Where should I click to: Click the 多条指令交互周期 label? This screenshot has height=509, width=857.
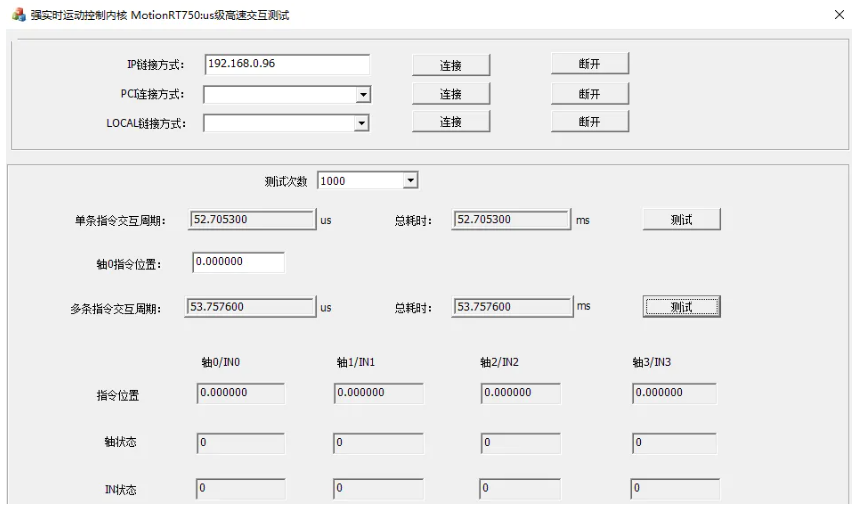(115, 309)
